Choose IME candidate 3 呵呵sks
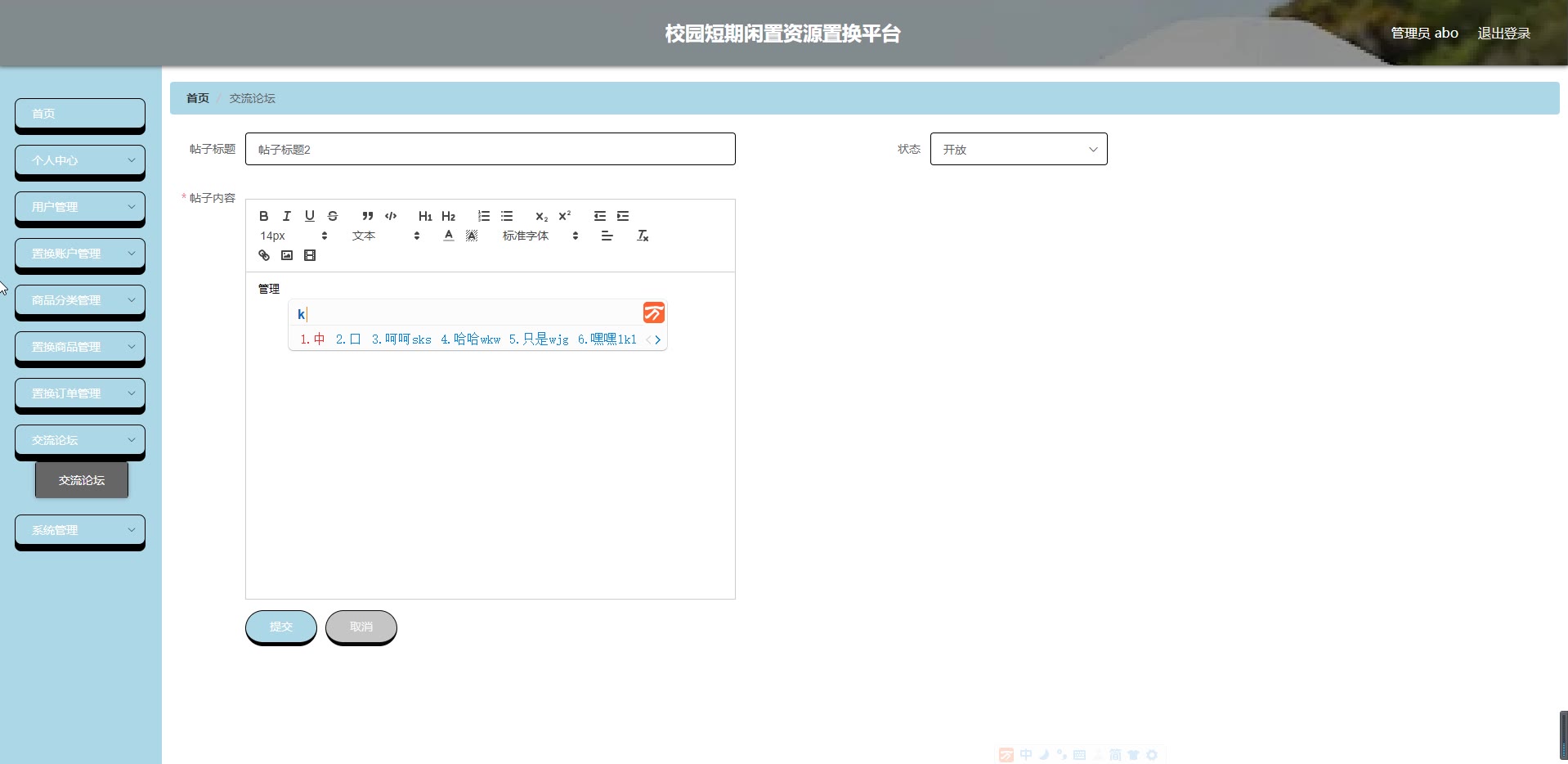 tap(401, 339)
